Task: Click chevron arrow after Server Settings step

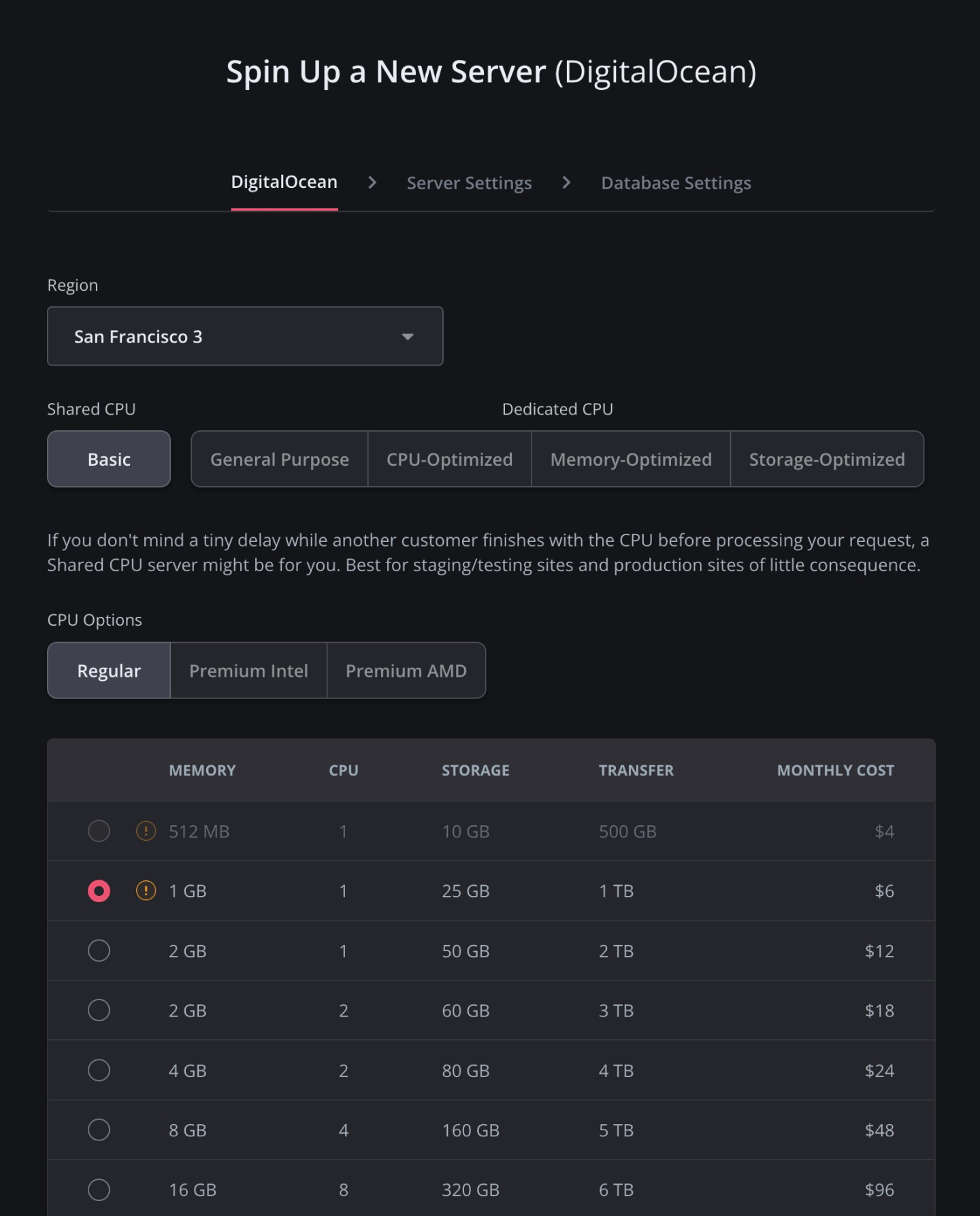Action: (566, 182)
